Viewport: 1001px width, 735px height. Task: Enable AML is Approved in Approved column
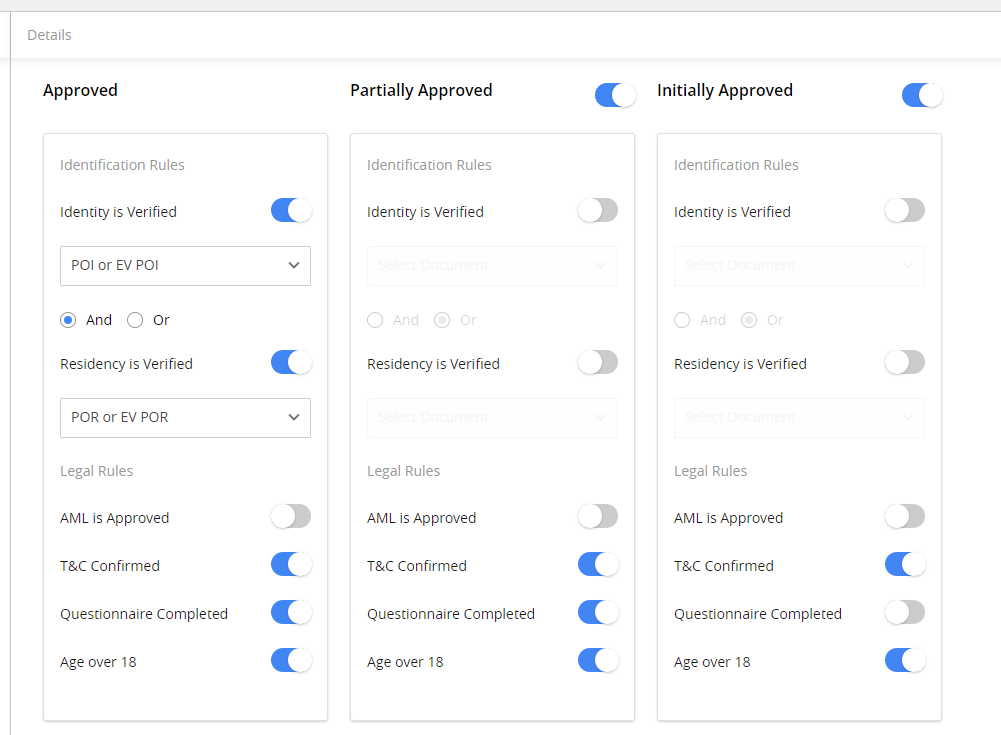pyautogui.click(x=291, y=516)
